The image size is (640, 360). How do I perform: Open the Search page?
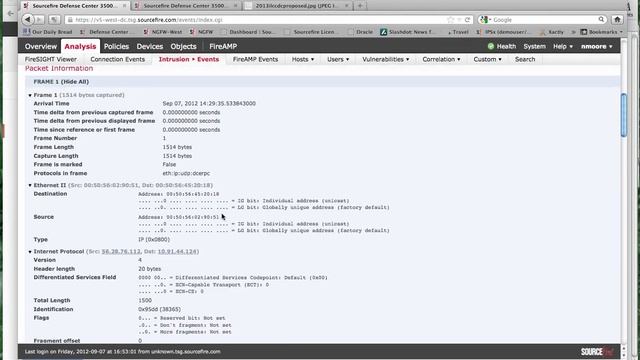[x=525, y=59]
